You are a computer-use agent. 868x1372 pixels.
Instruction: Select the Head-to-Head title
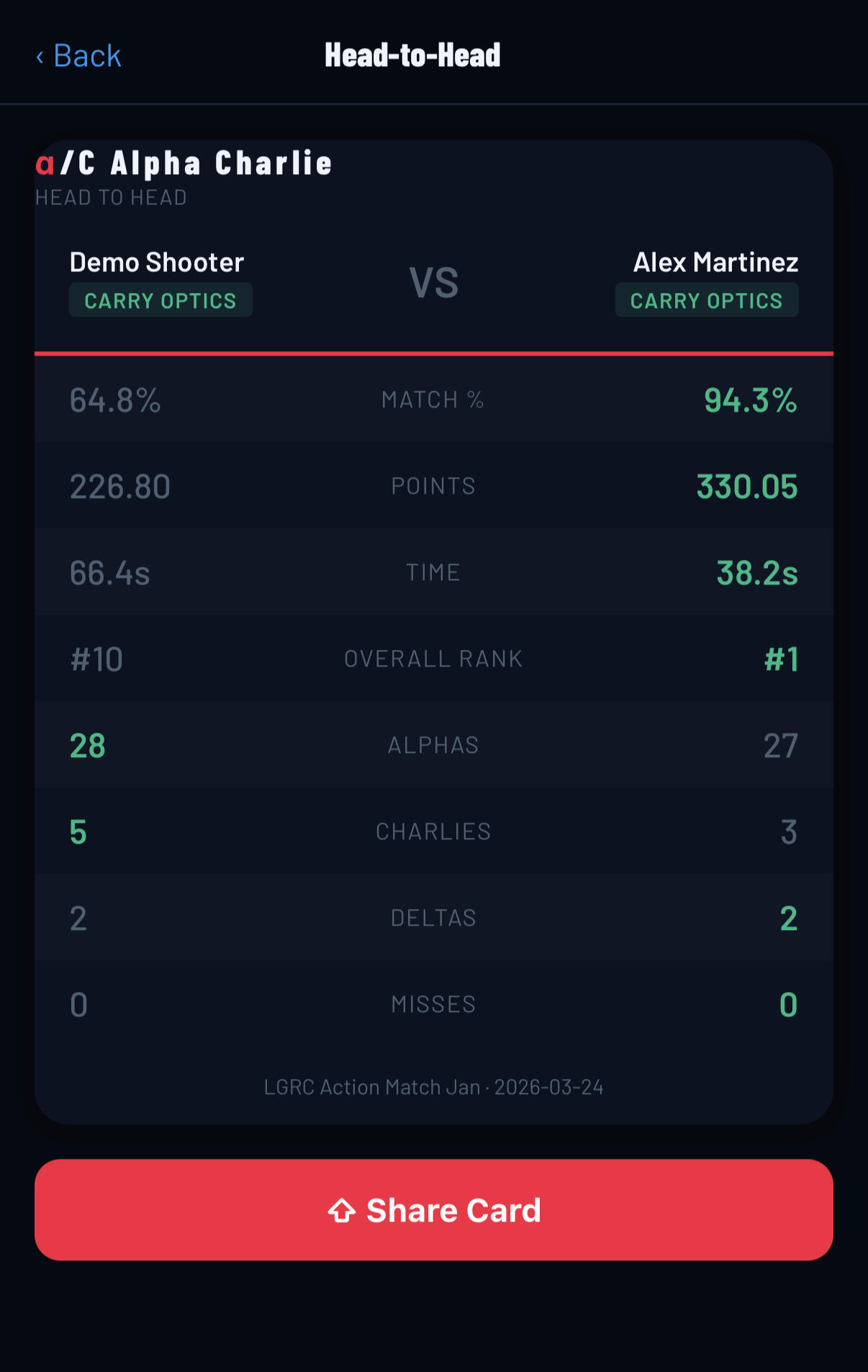[x=412, y=55]
